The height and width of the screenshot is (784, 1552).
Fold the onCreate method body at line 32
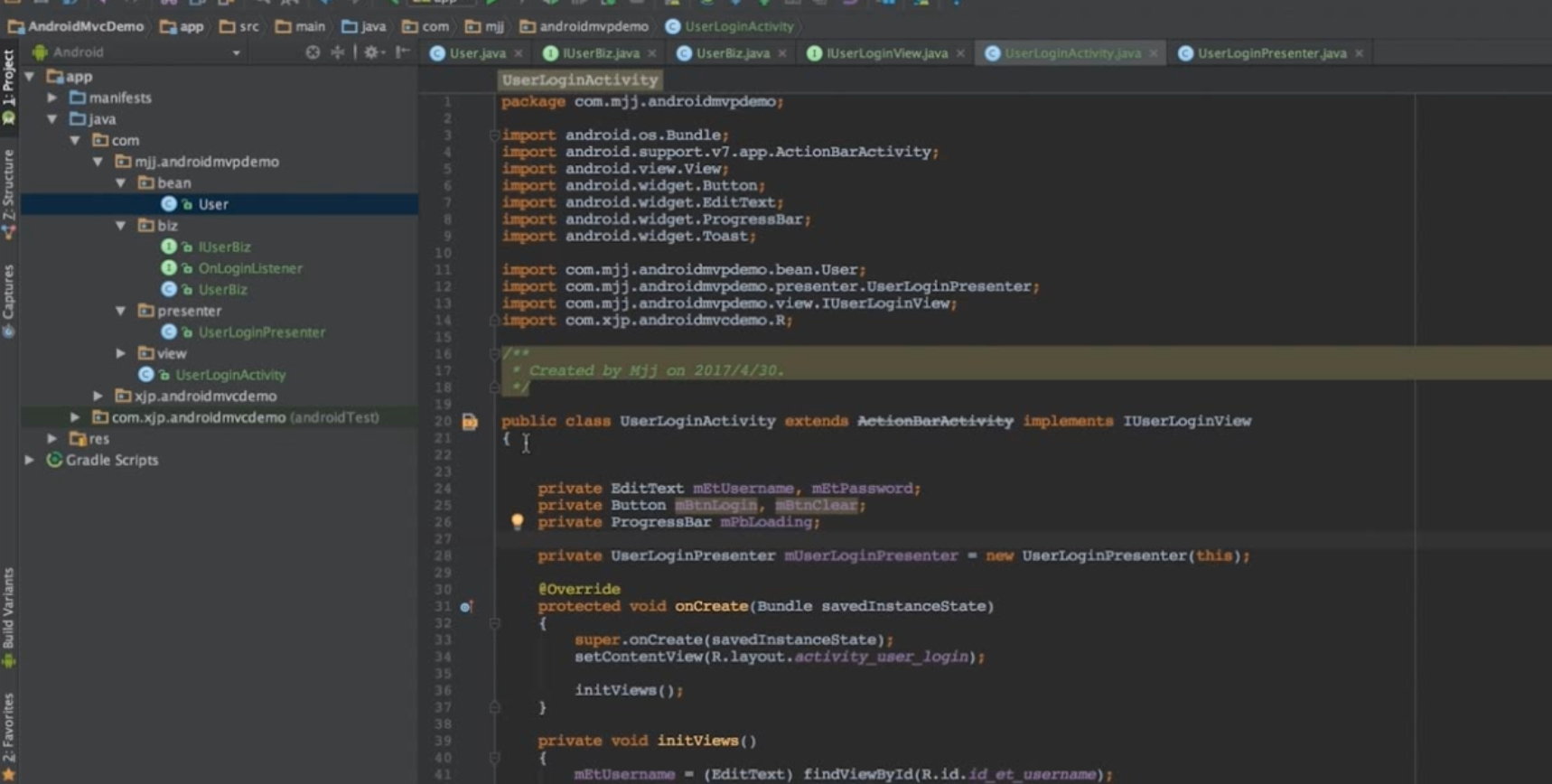point(494,623)
